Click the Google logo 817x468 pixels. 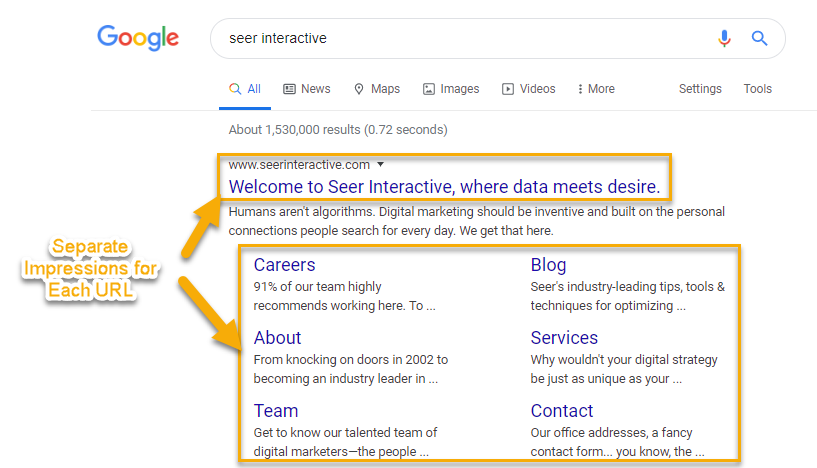[x=138, y=38]
